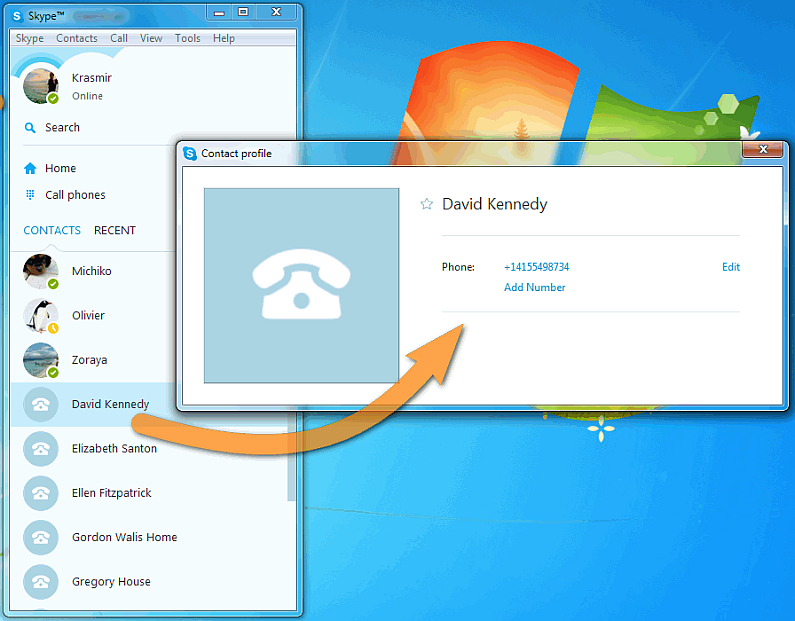The height and width of the screenshot is (621, 795).
Task: Open the Tools menu
Action: [x=188, y=39]
